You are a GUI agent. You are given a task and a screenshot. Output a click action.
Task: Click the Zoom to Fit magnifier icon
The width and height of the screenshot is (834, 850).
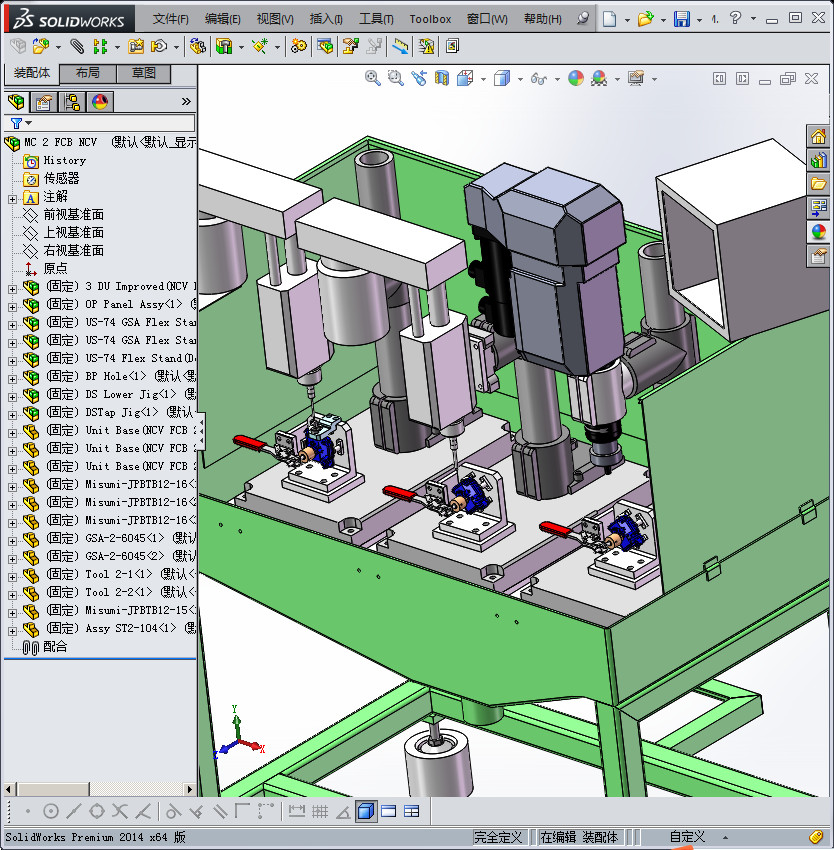click(x=372, y=78)
